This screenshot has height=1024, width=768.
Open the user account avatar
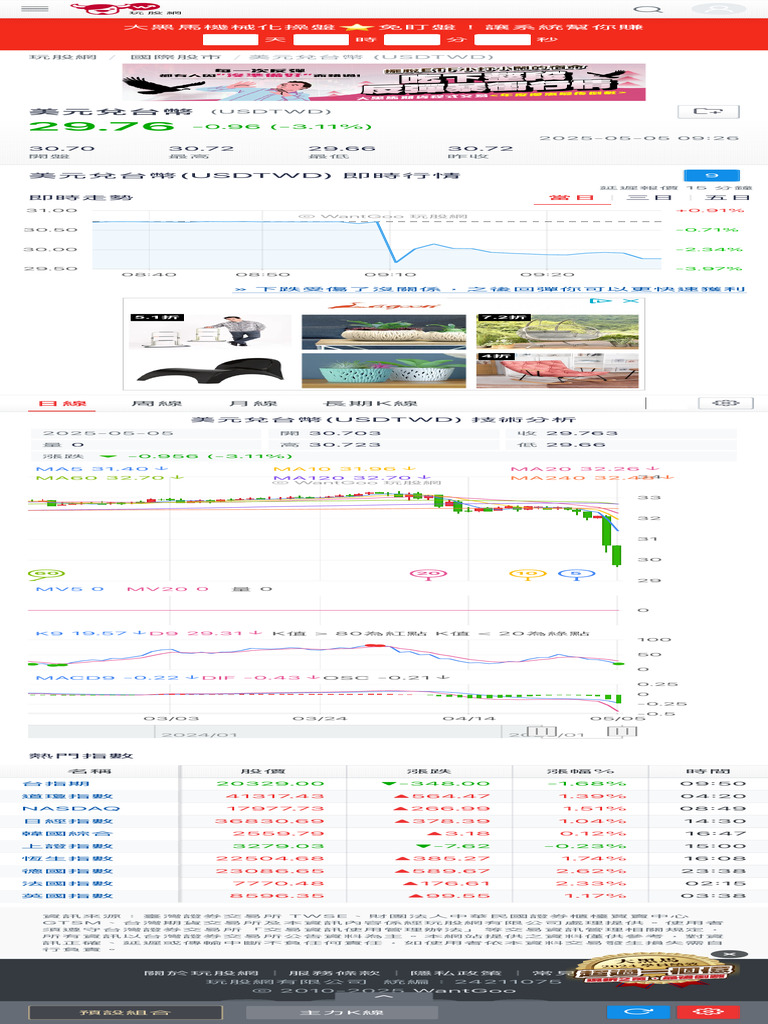718,9
